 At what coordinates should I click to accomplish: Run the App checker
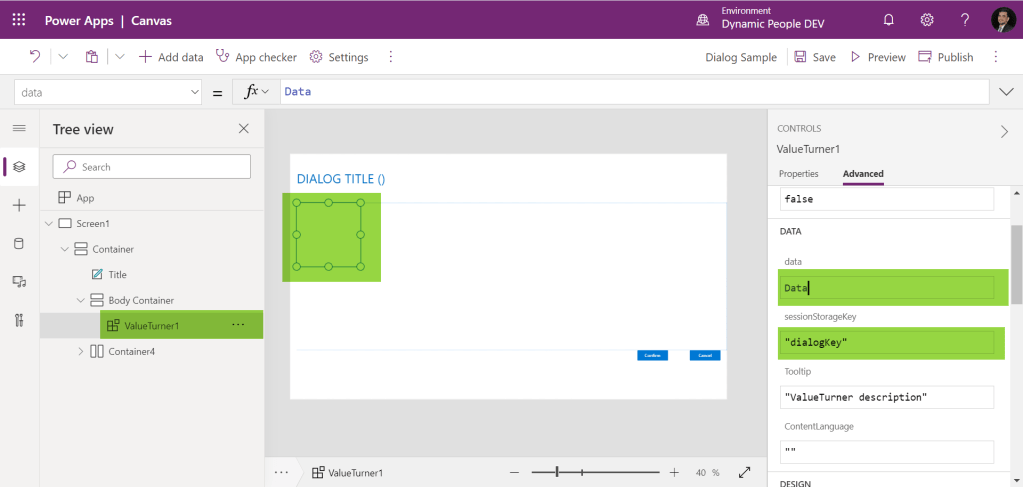coord(256,57)
